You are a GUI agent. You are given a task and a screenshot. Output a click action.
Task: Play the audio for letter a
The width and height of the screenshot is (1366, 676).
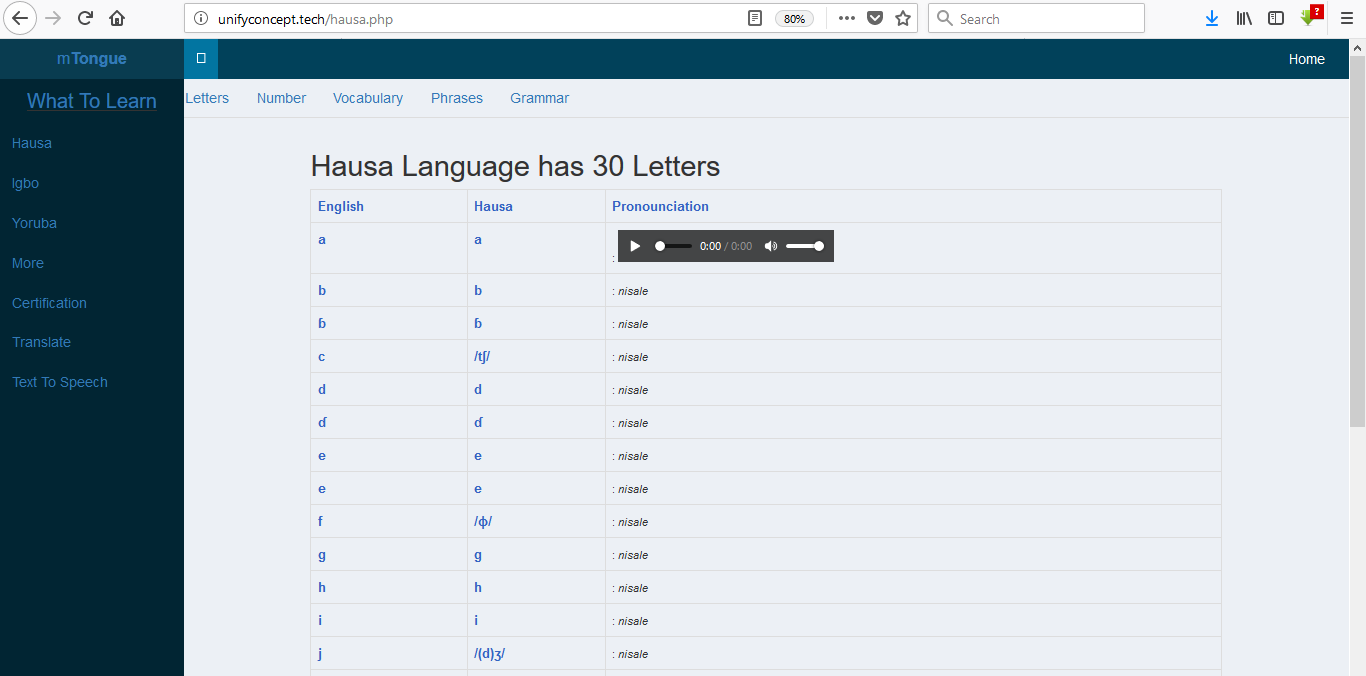coord(635,246)
